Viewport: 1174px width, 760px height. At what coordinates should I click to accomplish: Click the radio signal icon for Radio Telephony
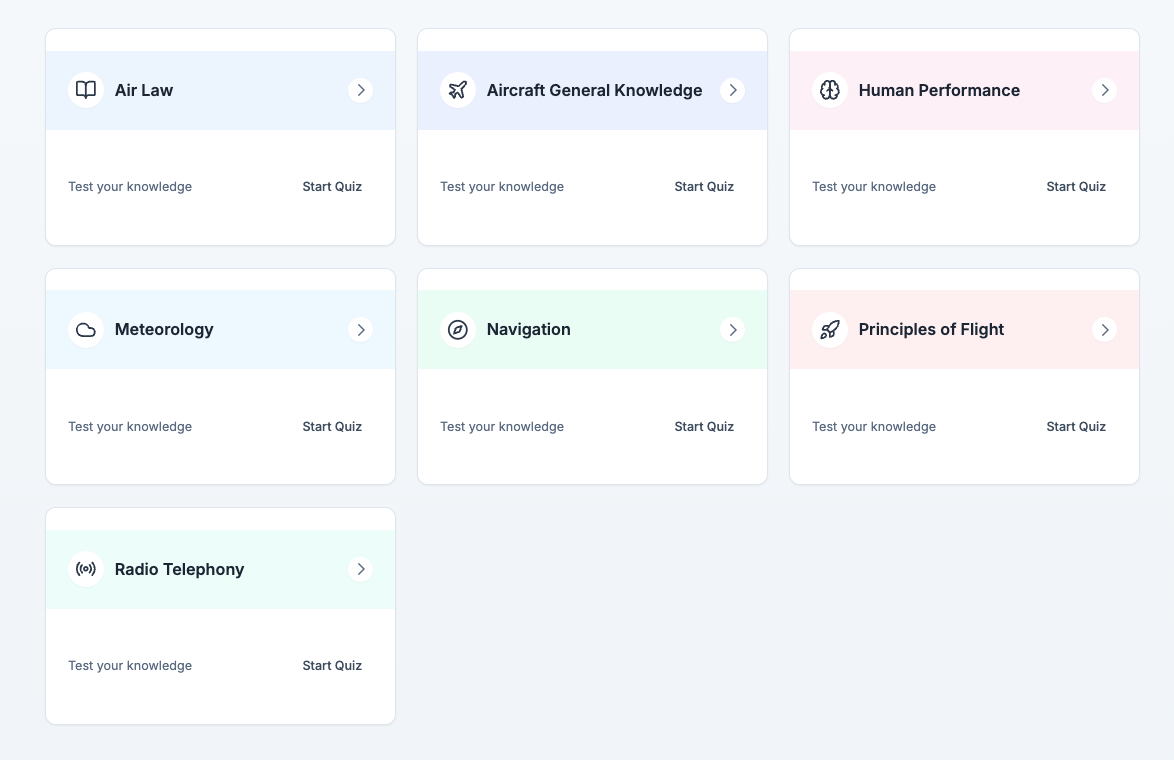tap(86, 569)
